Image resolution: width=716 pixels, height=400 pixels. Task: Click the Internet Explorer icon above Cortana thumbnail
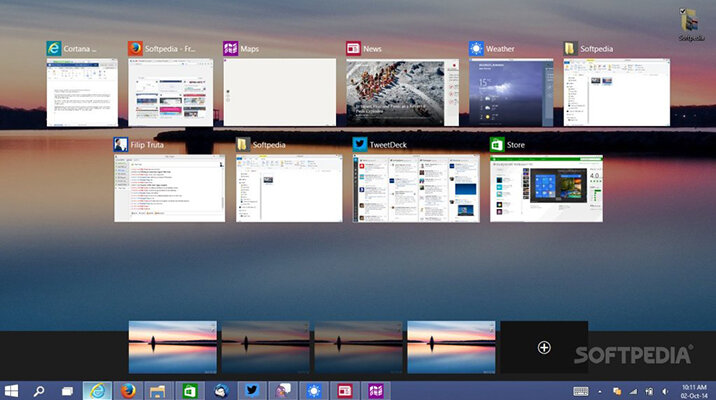coord(54,48)
